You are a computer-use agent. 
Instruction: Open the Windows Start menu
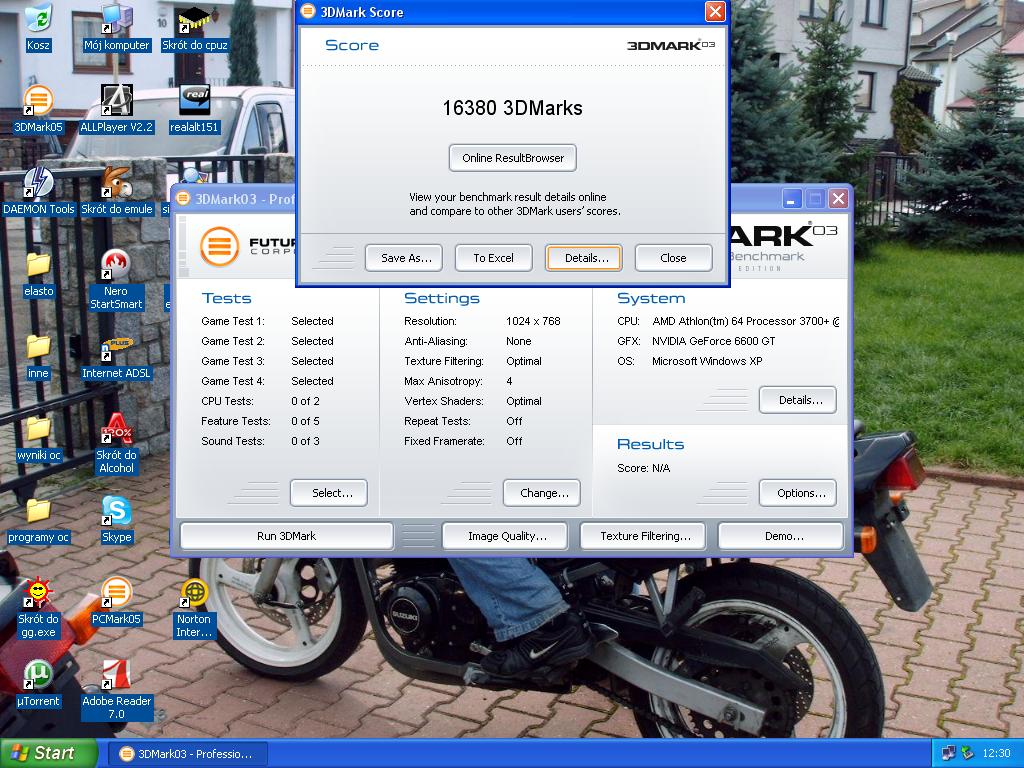48,753
